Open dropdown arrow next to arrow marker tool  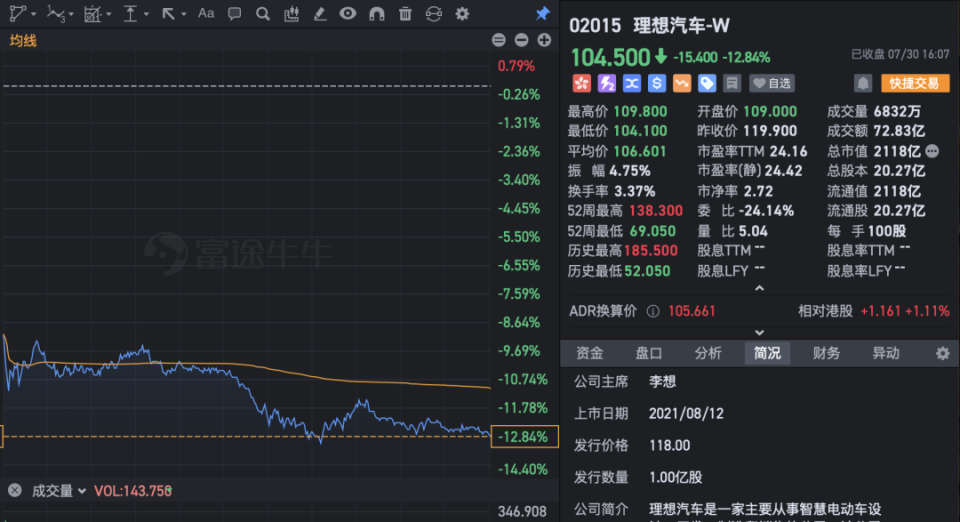coord(183,14)
